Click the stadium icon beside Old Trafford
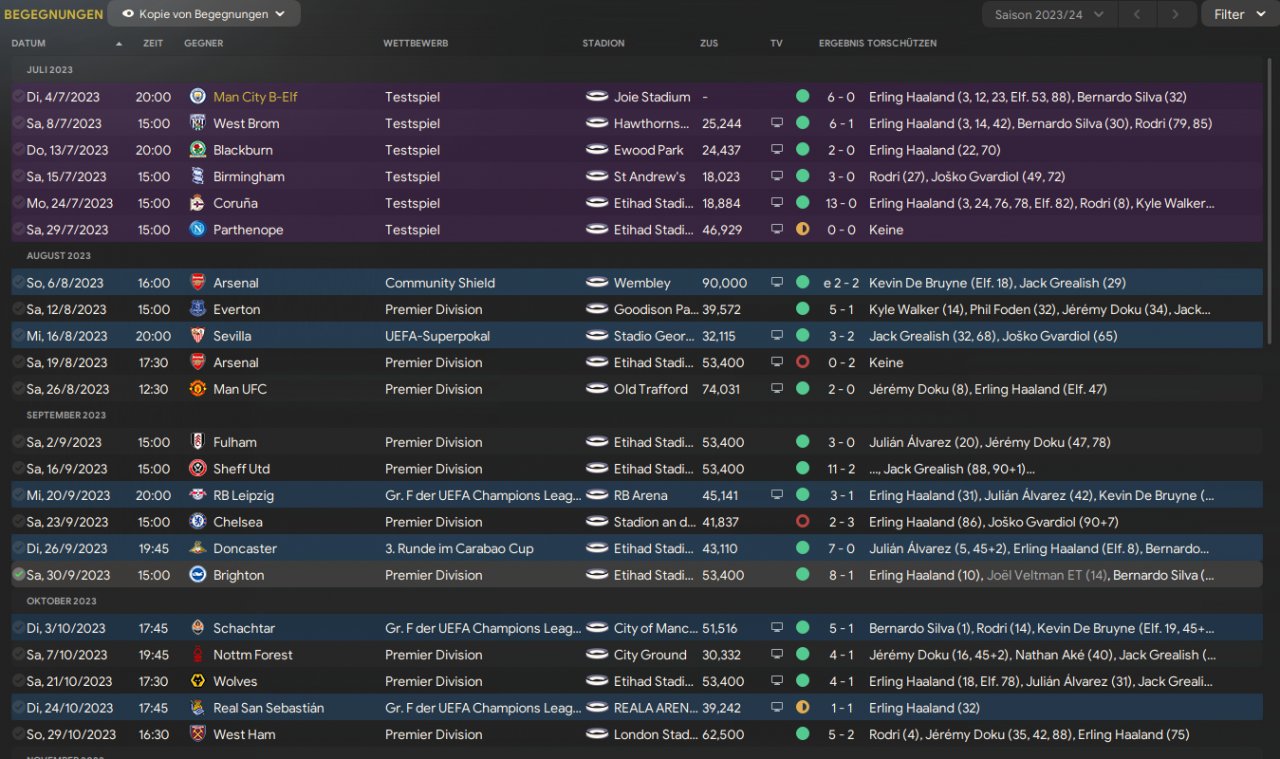 click(x=597, y=389)
